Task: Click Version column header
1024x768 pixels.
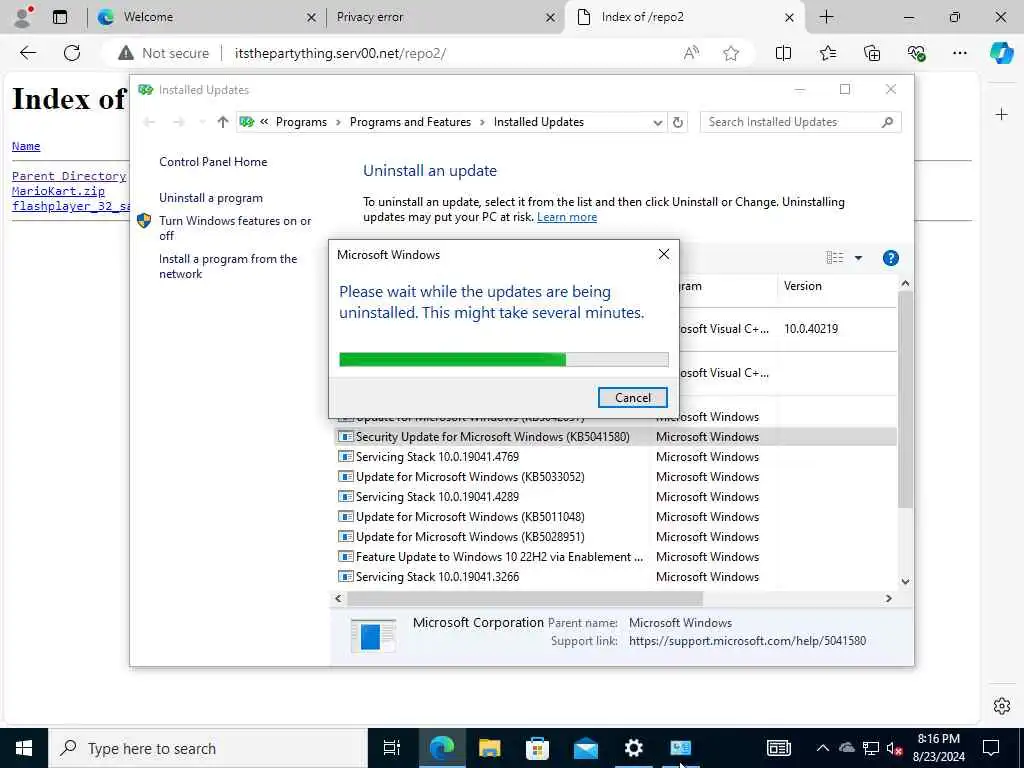Action: click(837, 286)
